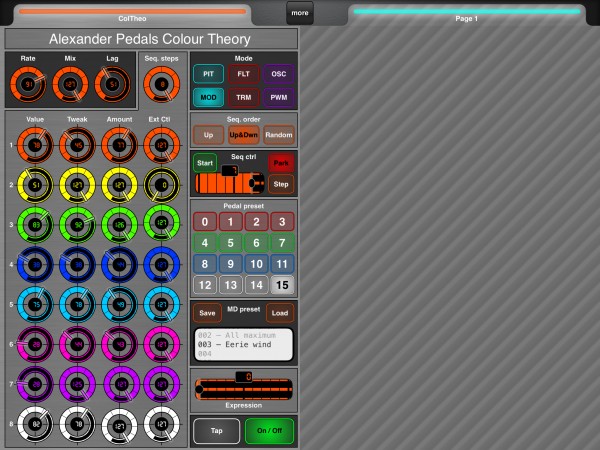Select pedal preset 15

pyautogui.click(x=282, y=285)
